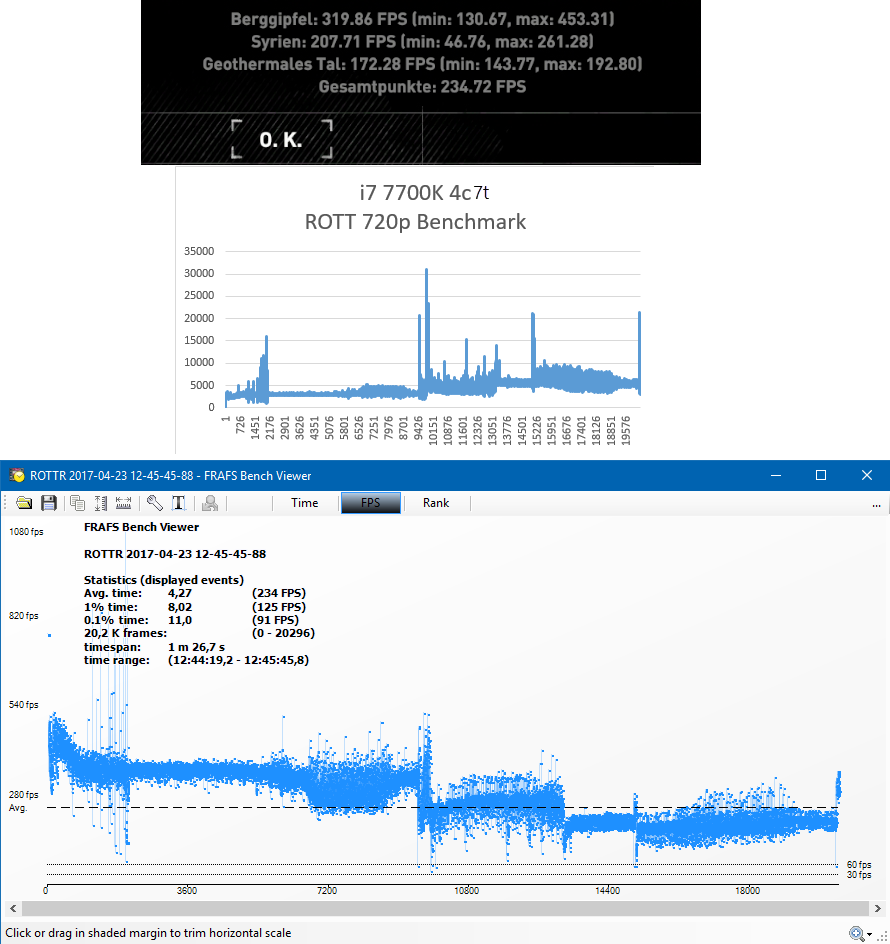Click the '3600' x-axis tick label
890x944 pixels.
tap(187, 890)
